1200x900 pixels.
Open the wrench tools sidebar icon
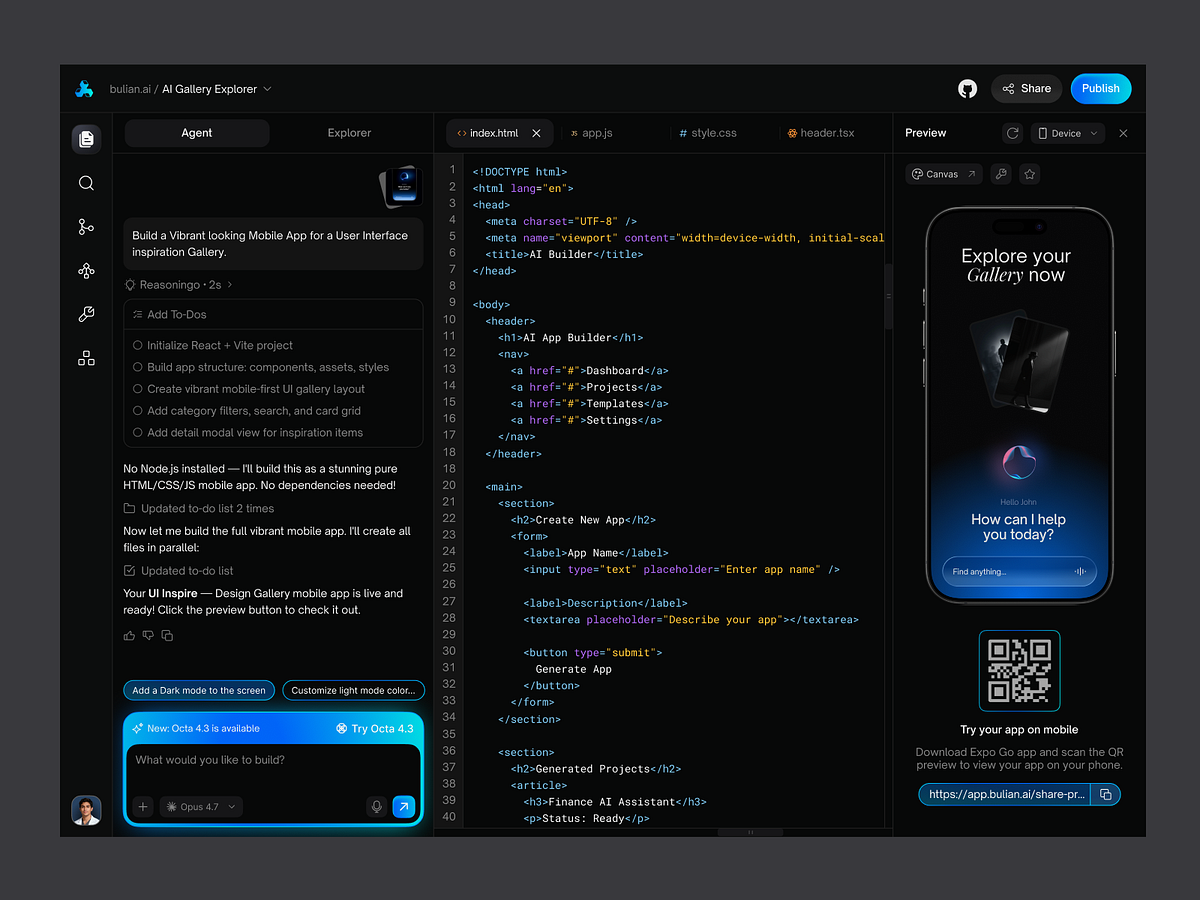point(86,314)
